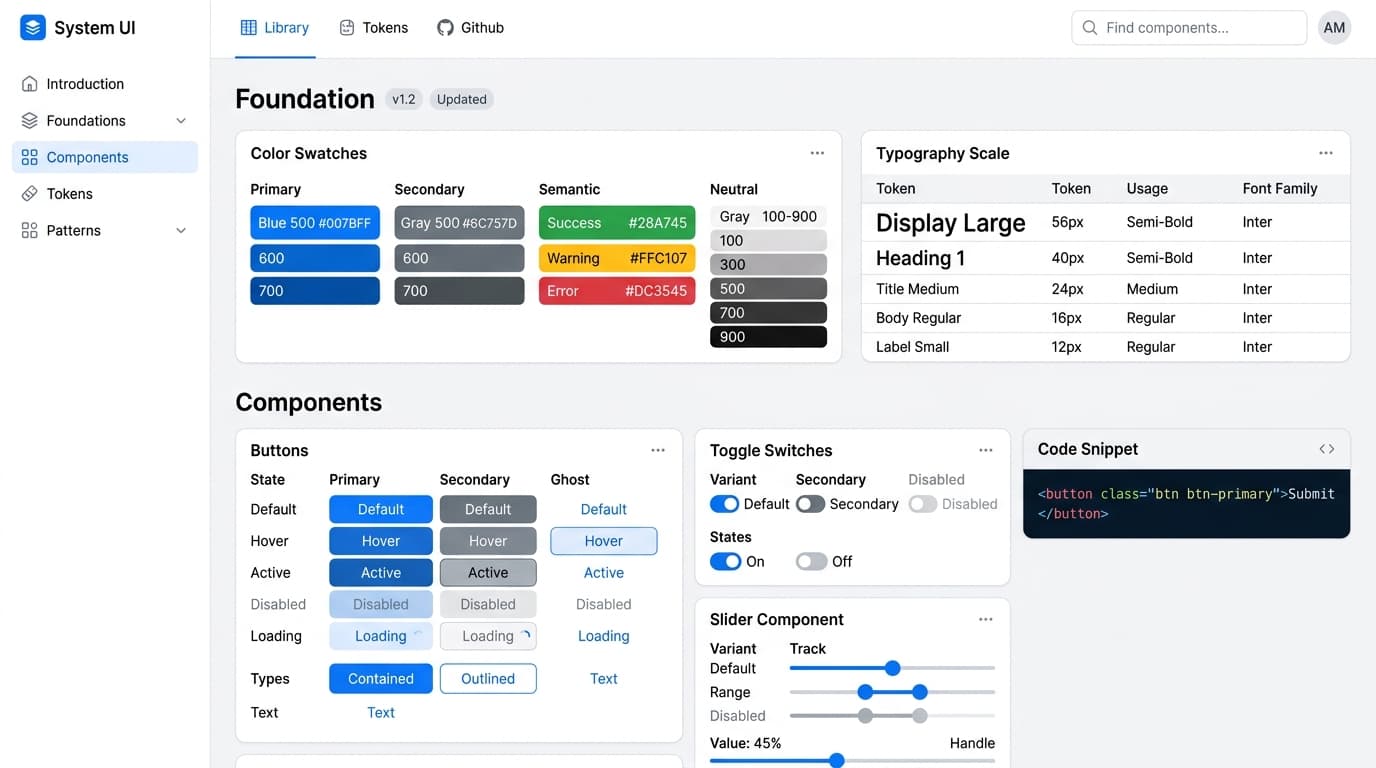Click the Library table icon in top nav
The width and height of the screenshot is (1376, 768).
pyautogui.click(x=249, y=28)
